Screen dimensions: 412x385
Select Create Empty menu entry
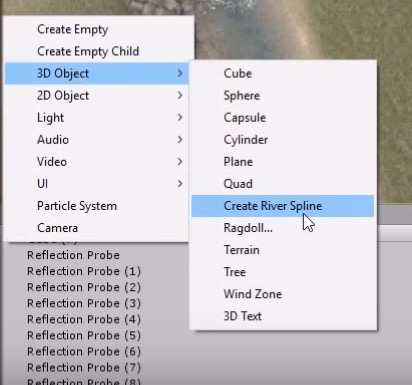97,29
